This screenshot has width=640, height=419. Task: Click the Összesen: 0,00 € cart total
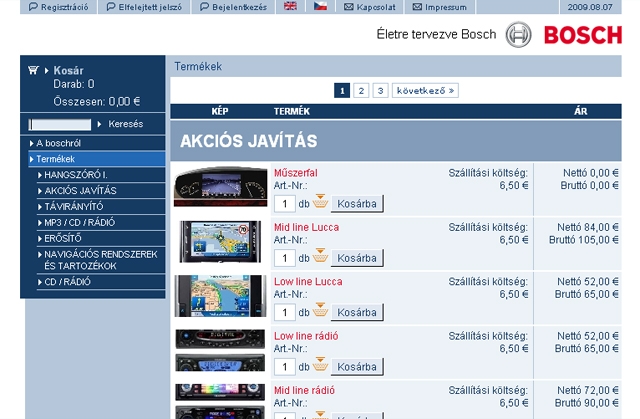pos(97,102)
